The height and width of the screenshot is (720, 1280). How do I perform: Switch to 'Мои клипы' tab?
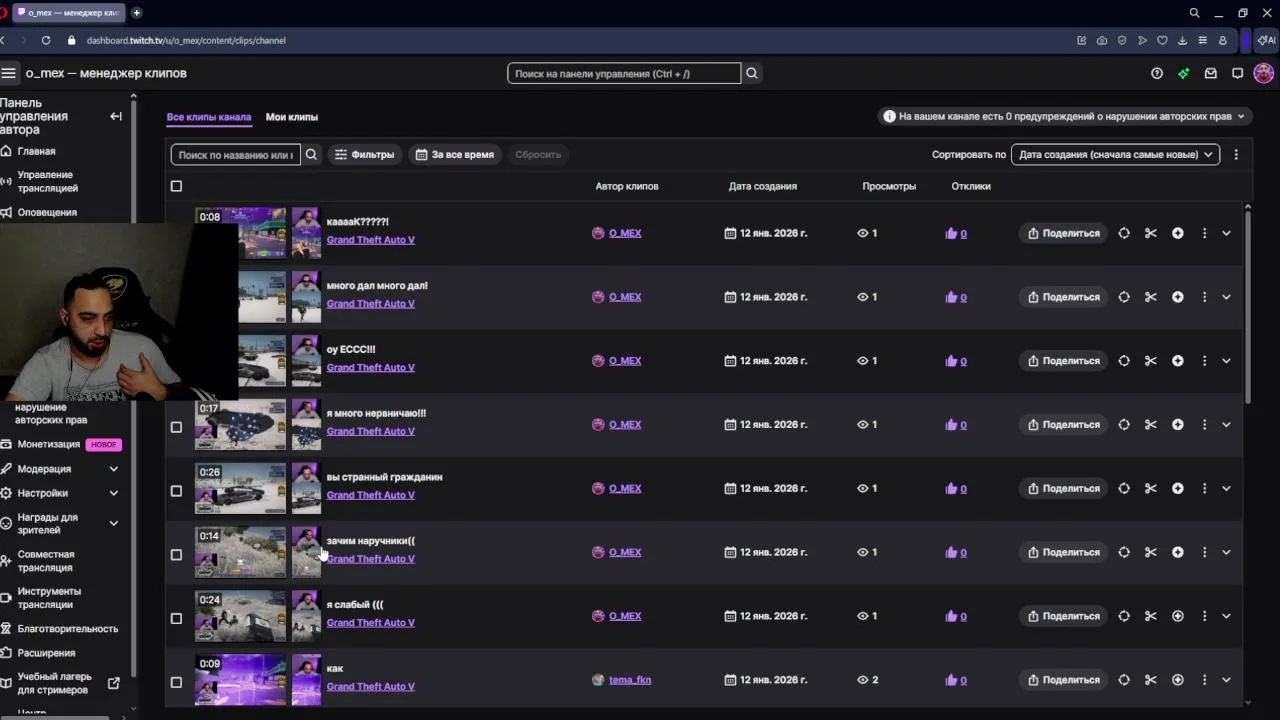pos(292,117)
